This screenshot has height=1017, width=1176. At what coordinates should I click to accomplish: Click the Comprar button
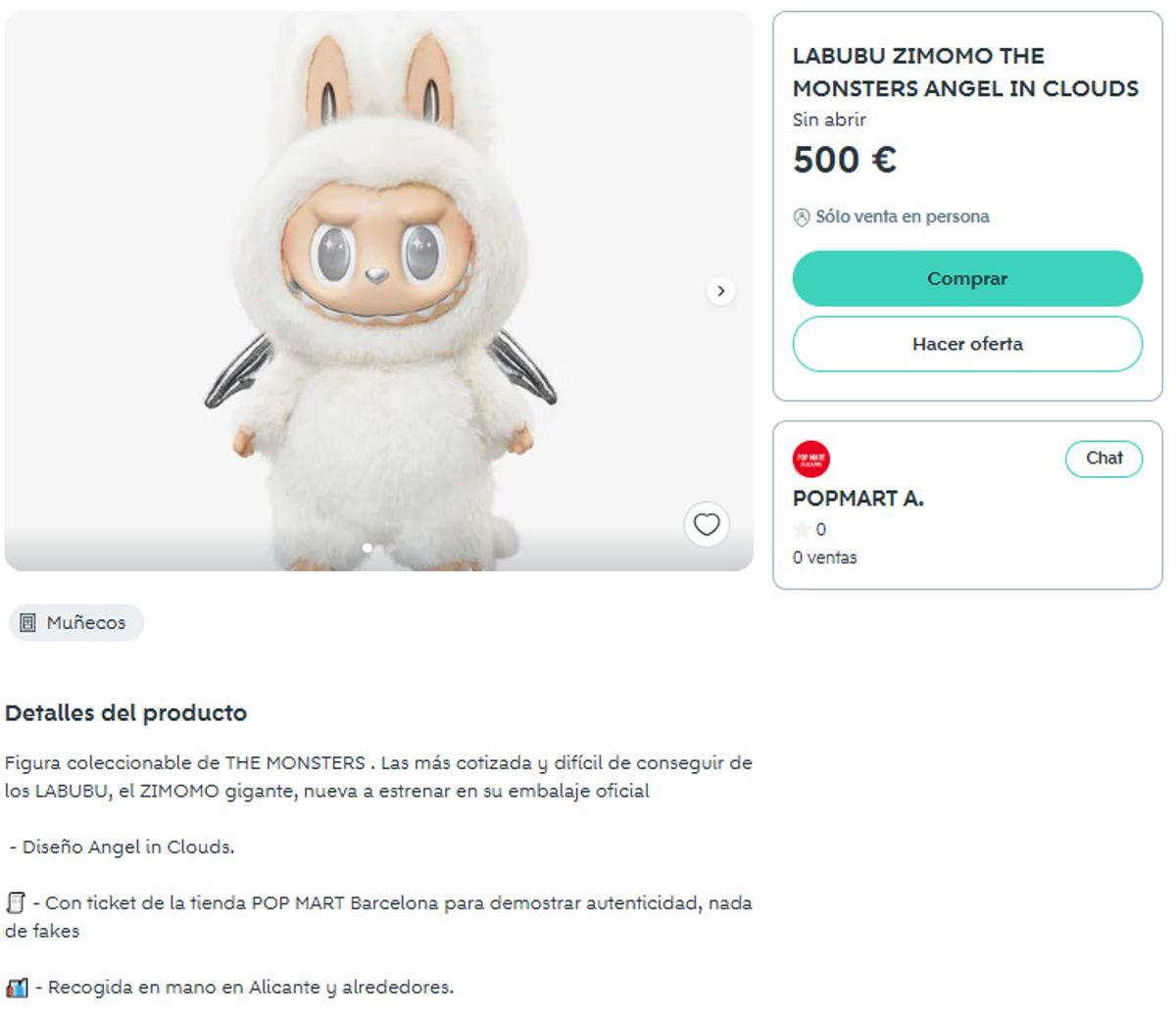[966, 278]
